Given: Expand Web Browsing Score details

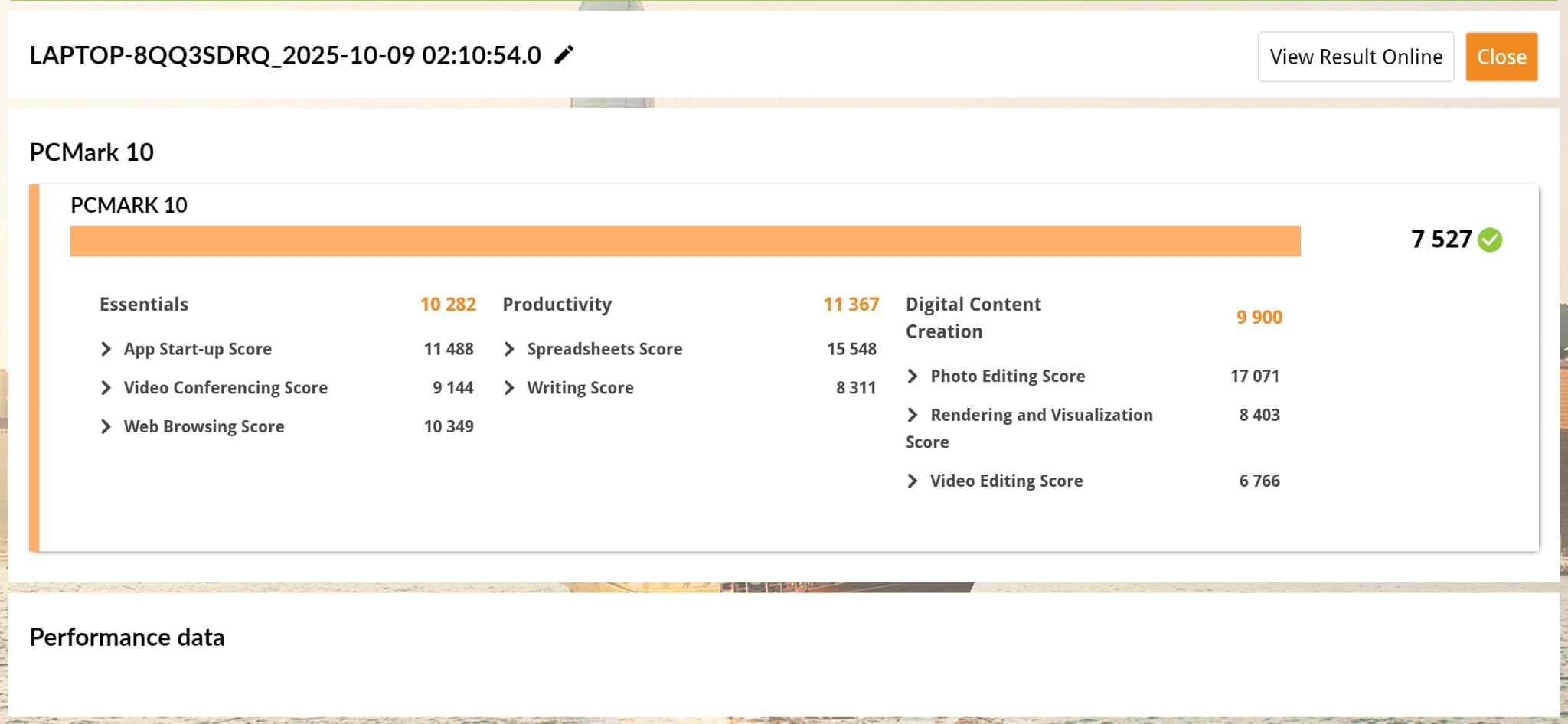Looking at the screenshot, I should click(106, 426).
